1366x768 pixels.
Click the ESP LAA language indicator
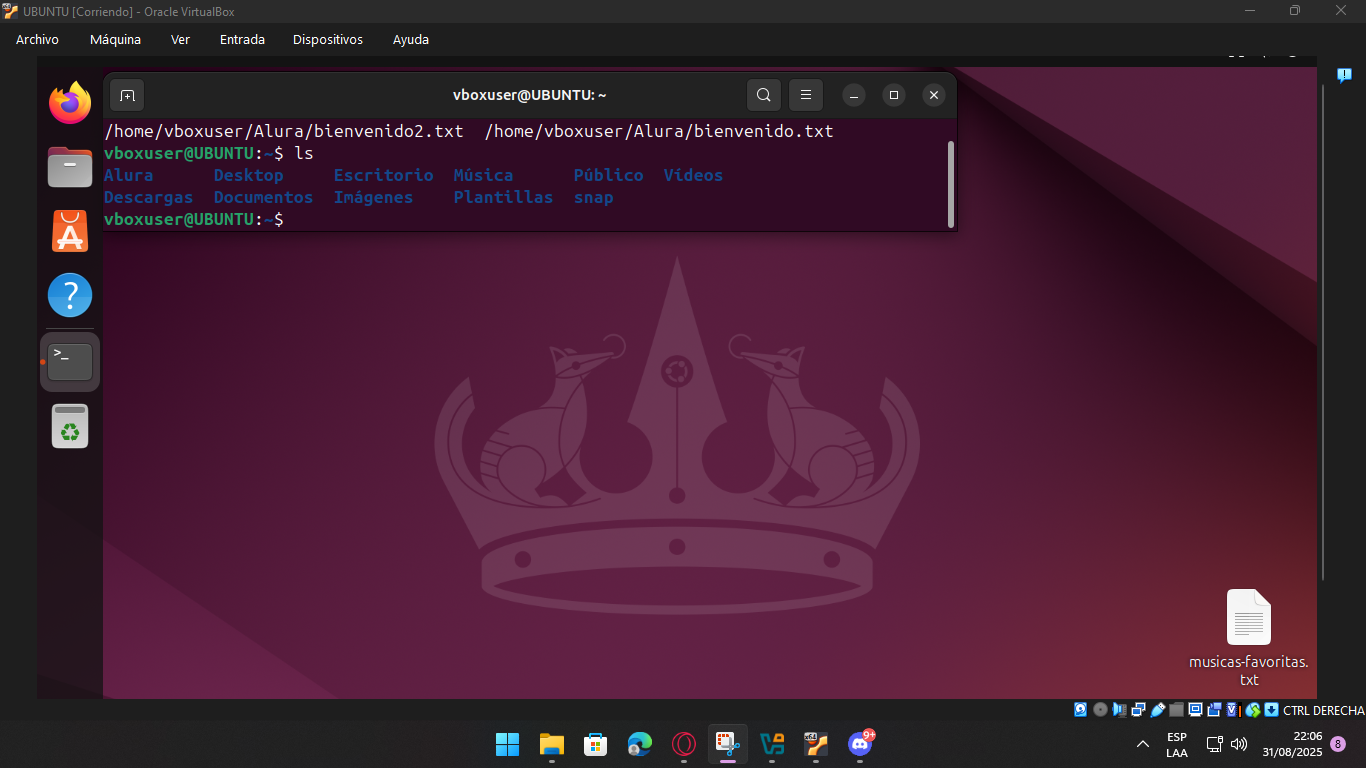click(1177, 745)
